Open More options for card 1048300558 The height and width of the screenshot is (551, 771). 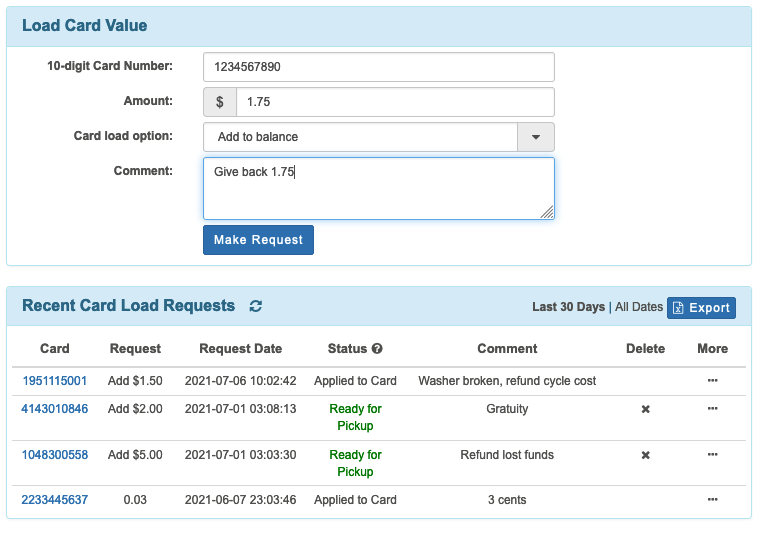pos(712,455)
